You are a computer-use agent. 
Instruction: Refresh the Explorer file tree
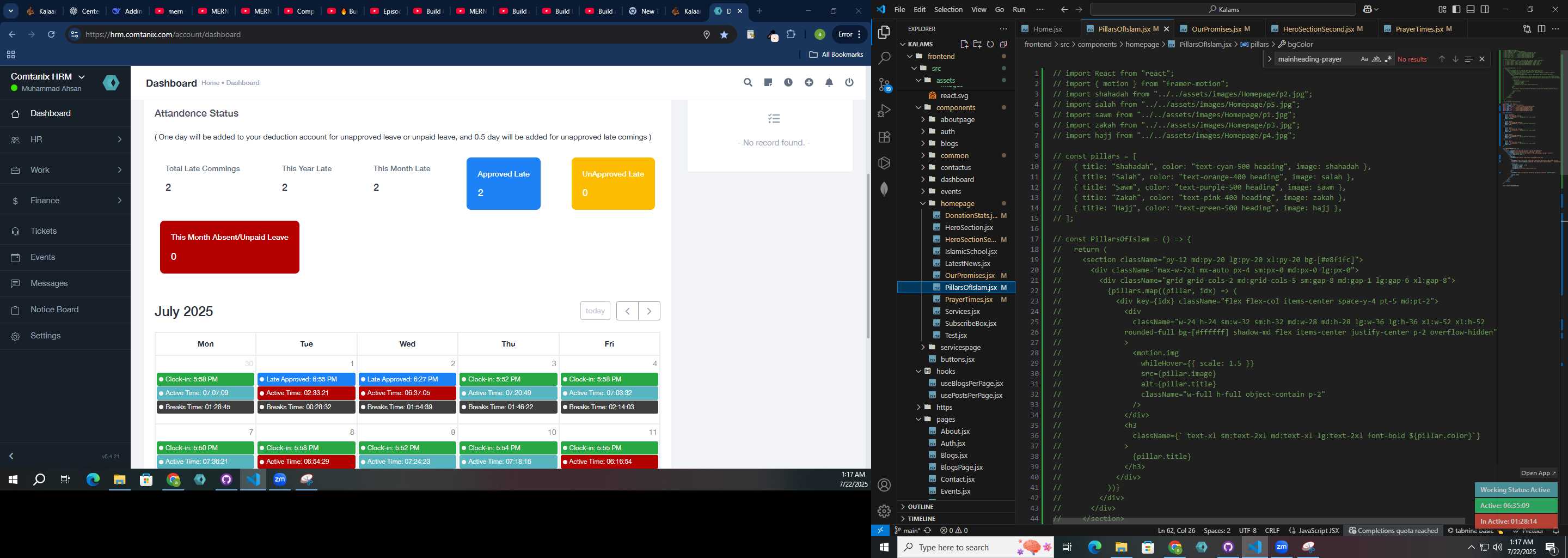click(990, 44)
